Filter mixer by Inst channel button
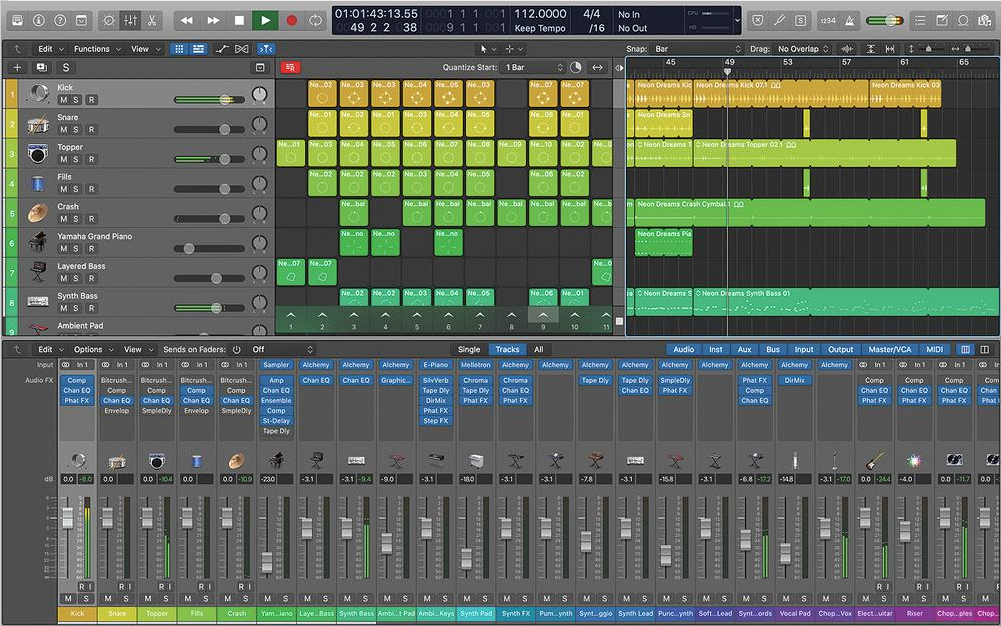1001x626 pixels. (716, 349)
